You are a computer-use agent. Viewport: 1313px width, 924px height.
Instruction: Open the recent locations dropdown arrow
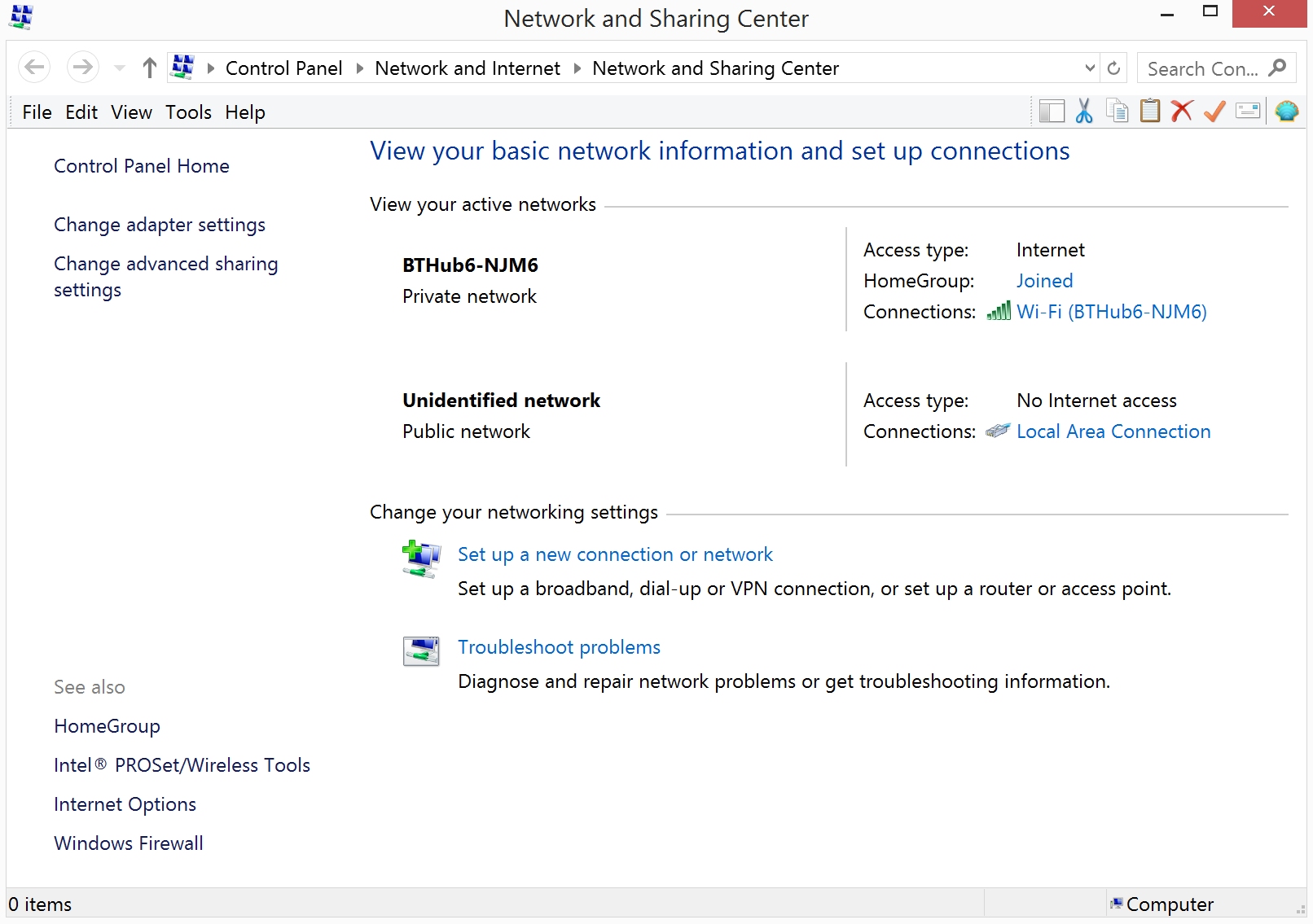coord(120,68)
